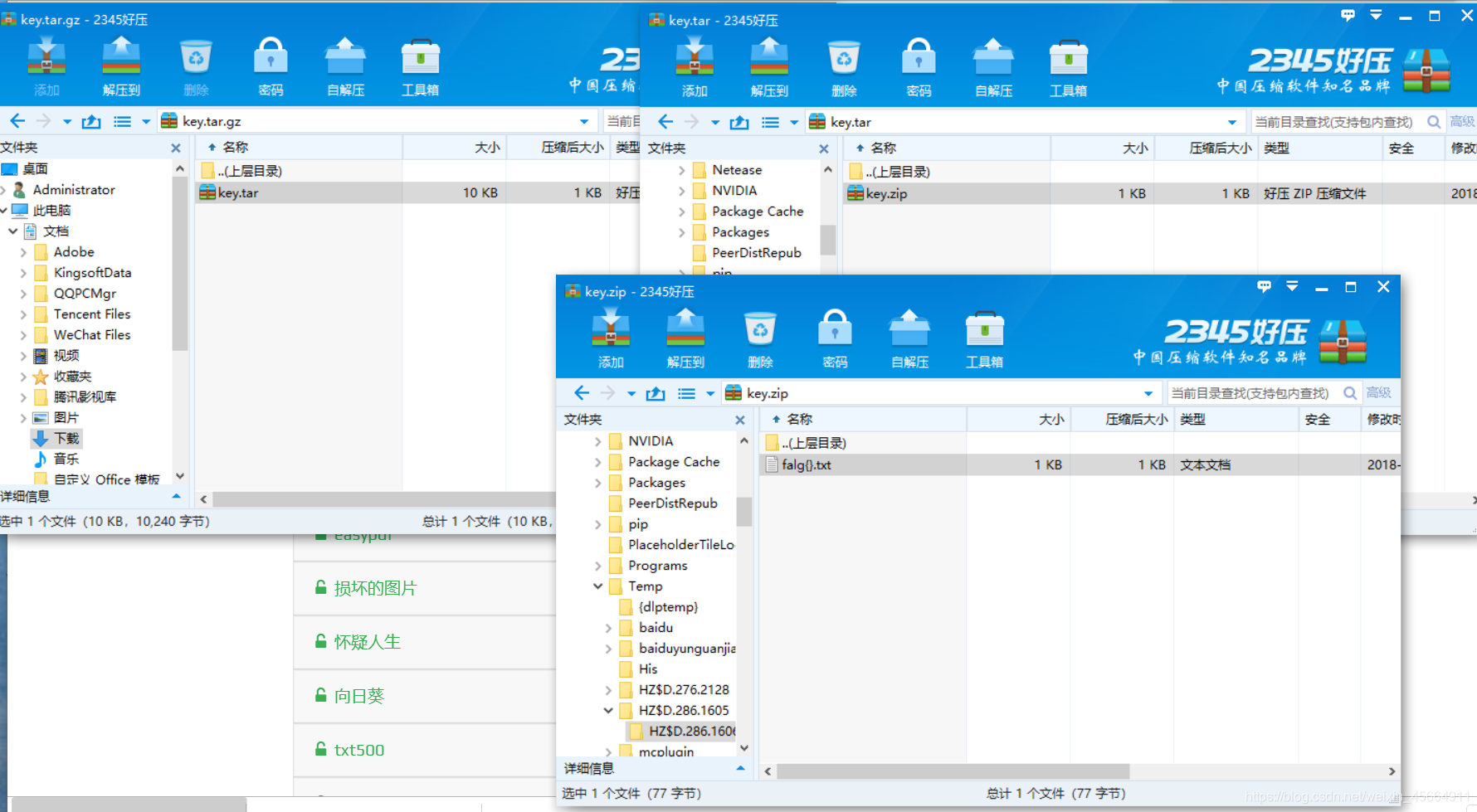Collapse the Temp folder tree node

click(x=598, y=586)
